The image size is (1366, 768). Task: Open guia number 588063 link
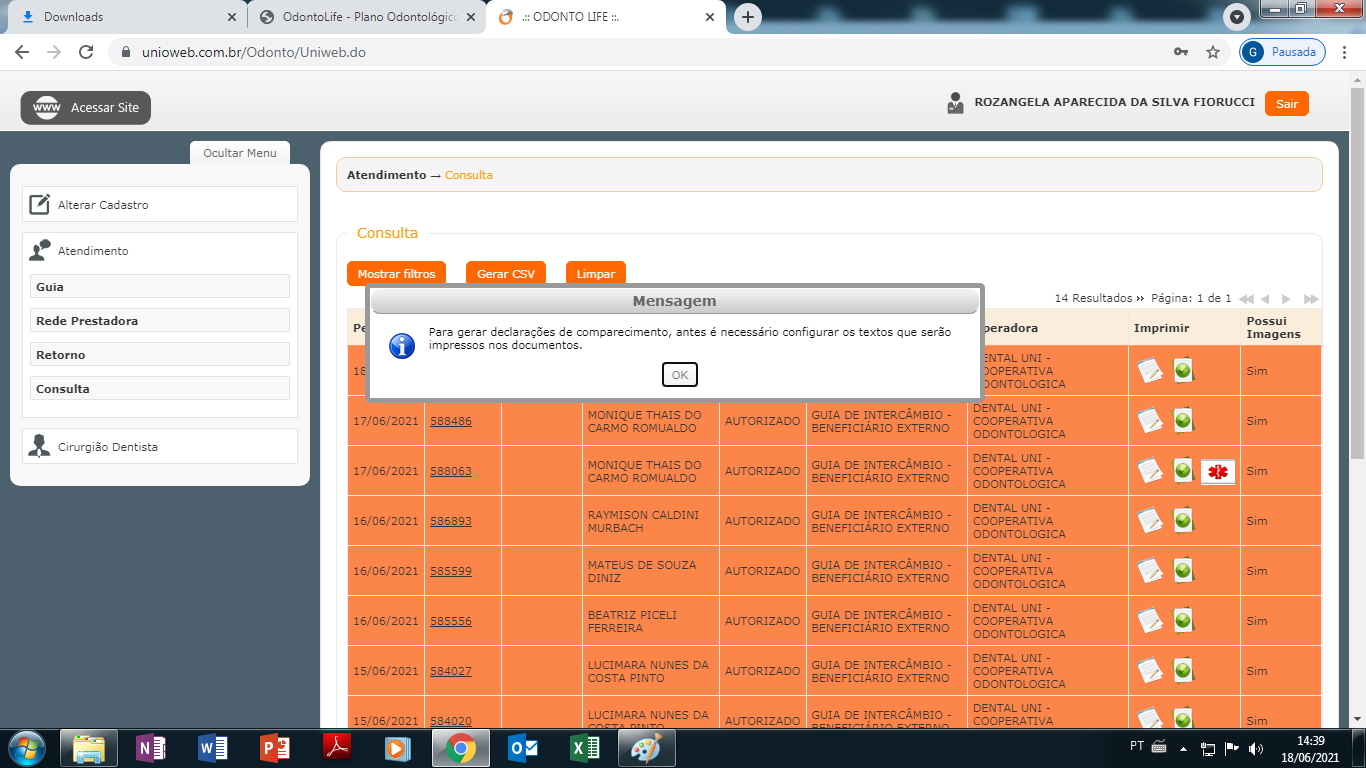coord(451,471)
